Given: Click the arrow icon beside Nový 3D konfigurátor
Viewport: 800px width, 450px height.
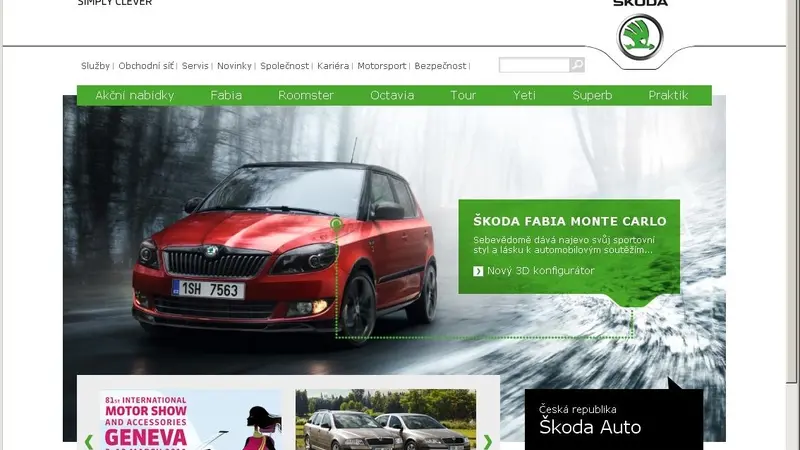Looking at the screenshot, I should coord(478,271).
